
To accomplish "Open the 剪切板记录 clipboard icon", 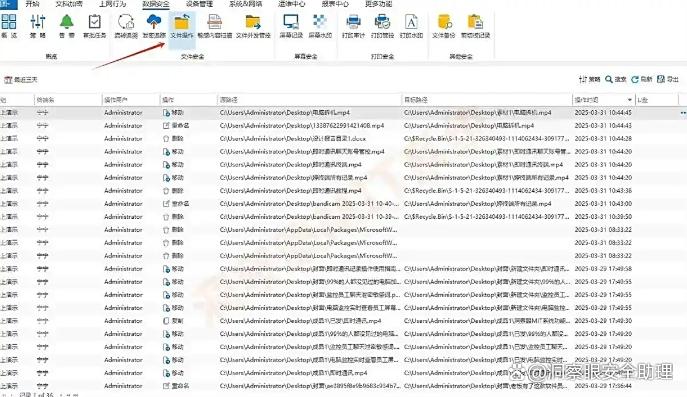I will pyautogui.click(x=475, y=26).
